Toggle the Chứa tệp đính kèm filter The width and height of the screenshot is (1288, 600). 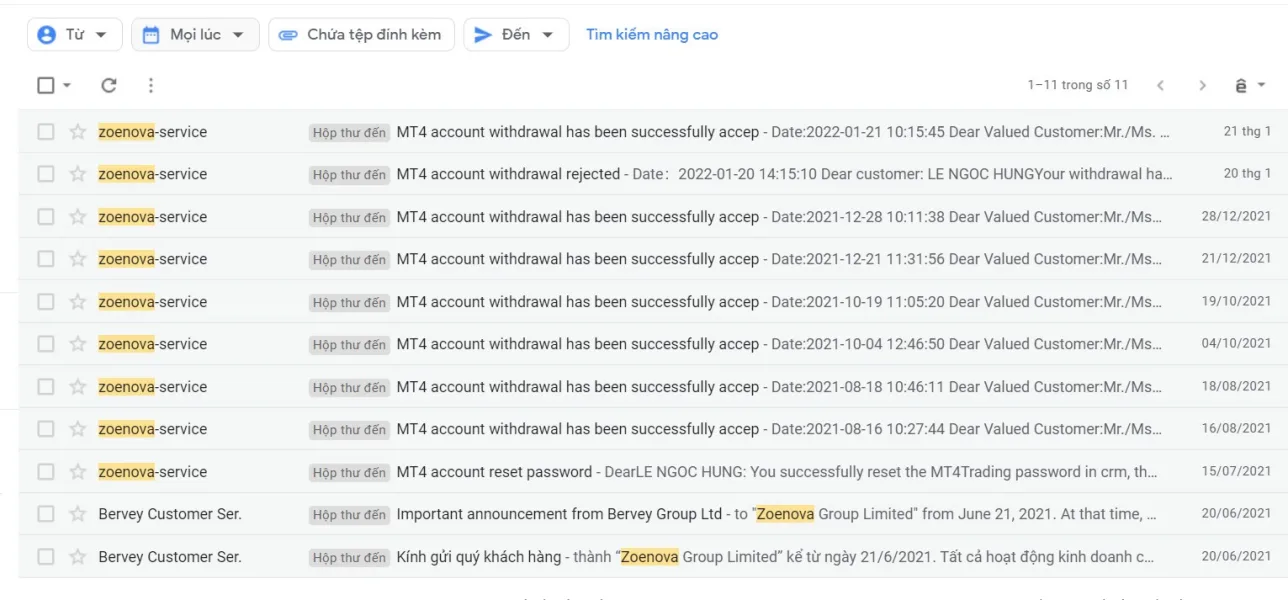click(361, 35)
